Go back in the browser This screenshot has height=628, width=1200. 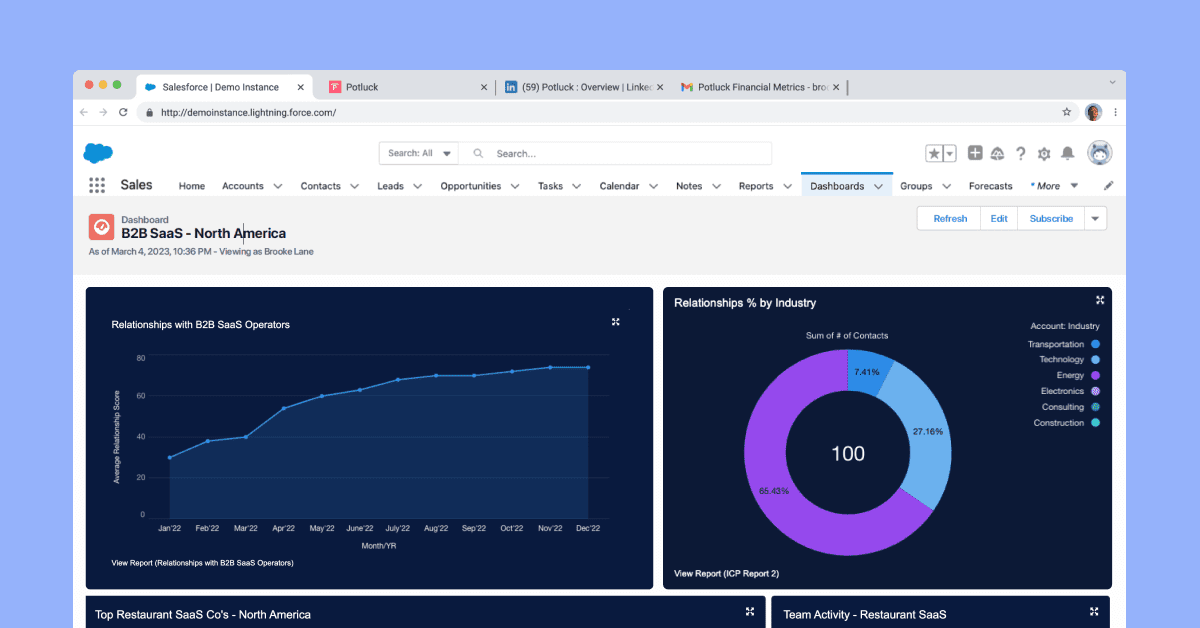click(x=84, y=112)
